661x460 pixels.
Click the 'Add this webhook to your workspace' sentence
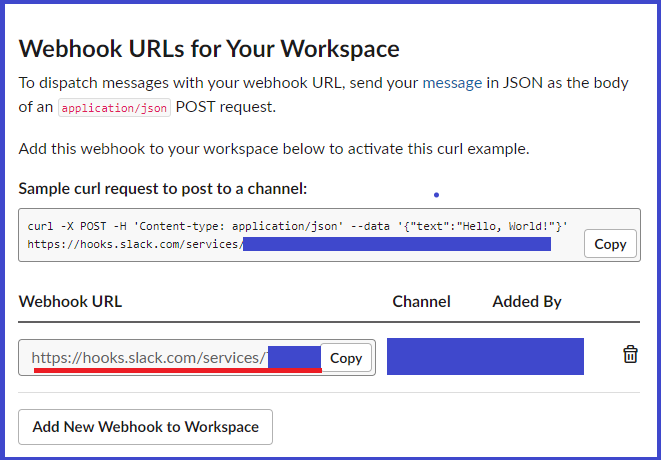point(274,149)
